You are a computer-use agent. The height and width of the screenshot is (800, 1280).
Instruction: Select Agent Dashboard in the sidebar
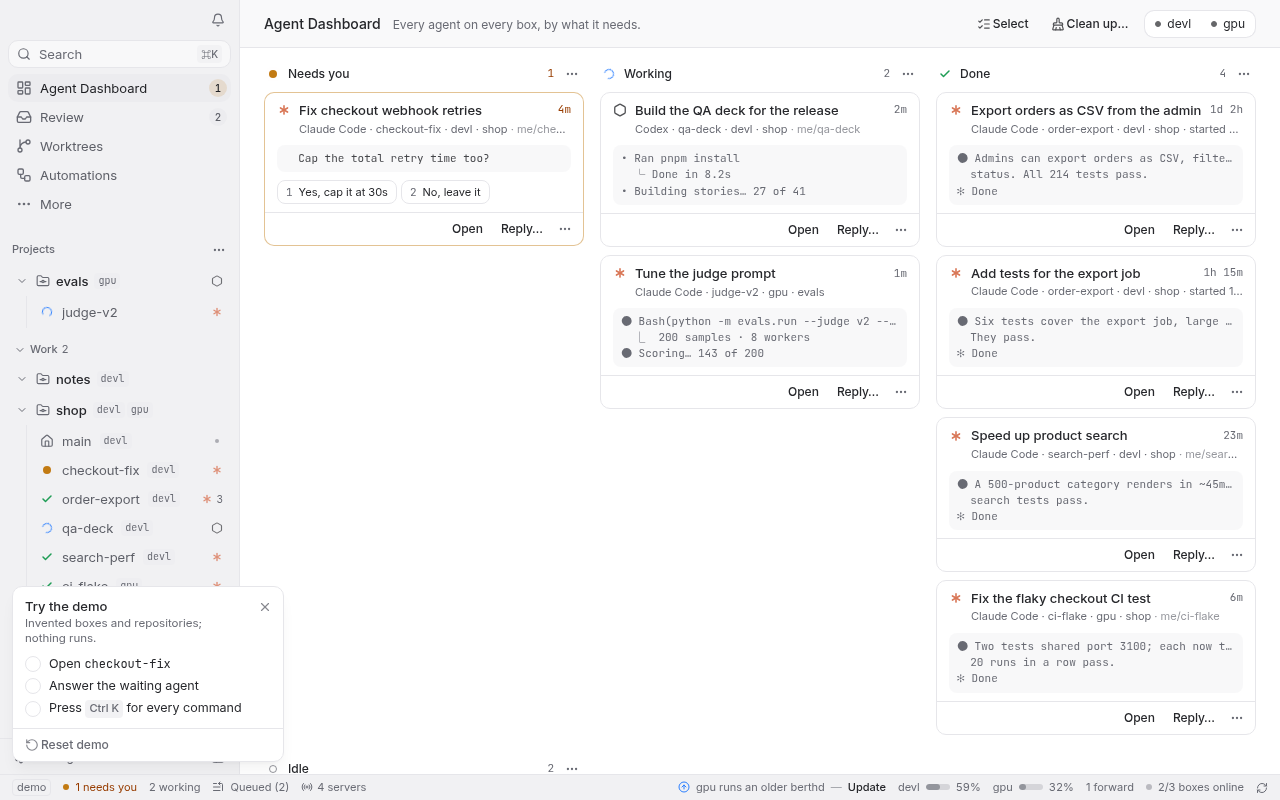point(120,88)
